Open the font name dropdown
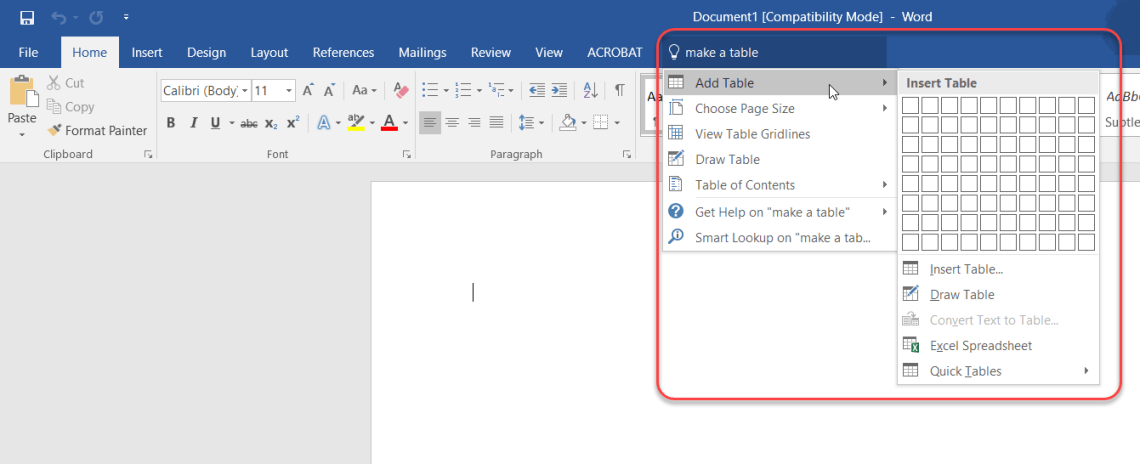Viewport: 1140px width, 464px height. click(x=244, y=91)
